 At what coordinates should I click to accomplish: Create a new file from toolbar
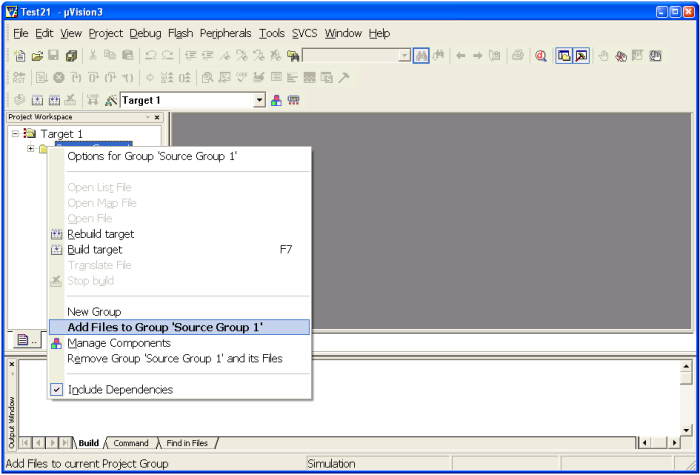point(20,56)
